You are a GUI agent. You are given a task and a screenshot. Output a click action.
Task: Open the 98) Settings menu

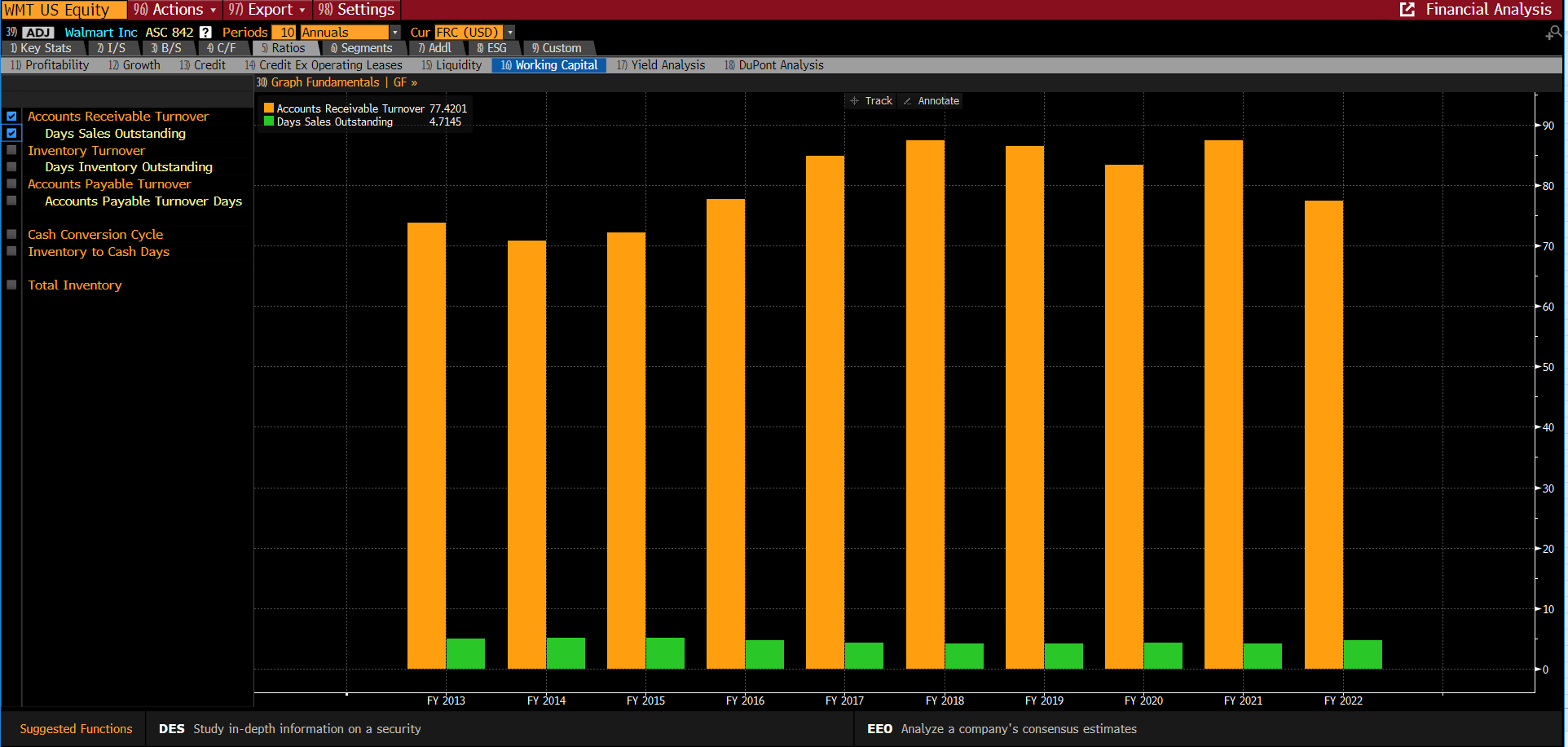point(355,10)
